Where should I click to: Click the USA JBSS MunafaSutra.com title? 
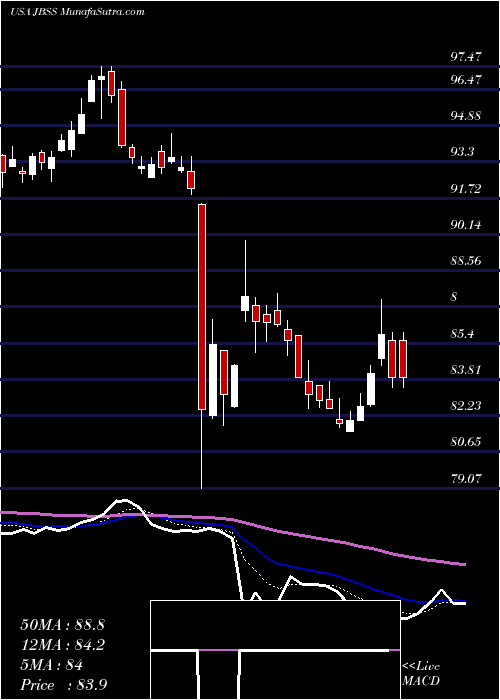[x=77, y=12]
